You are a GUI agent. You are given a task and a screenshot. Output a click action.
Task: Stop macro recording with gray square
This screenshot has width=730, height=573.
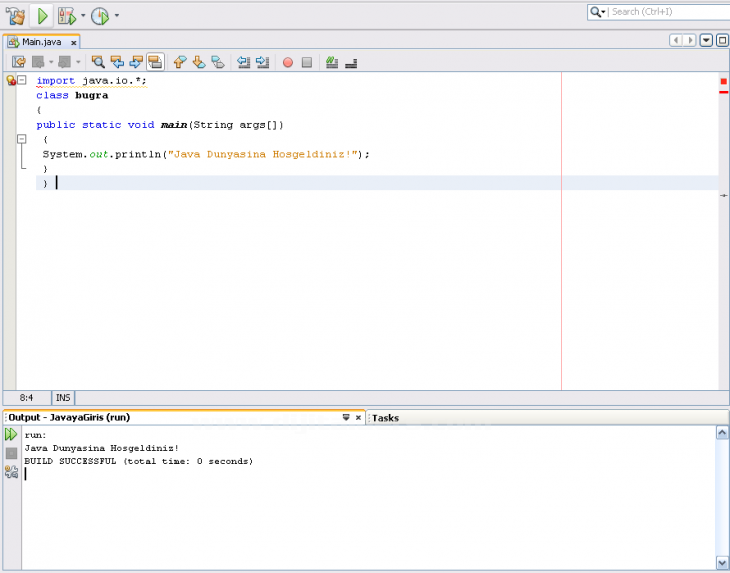pyautogui.click(x=307, y=62)
